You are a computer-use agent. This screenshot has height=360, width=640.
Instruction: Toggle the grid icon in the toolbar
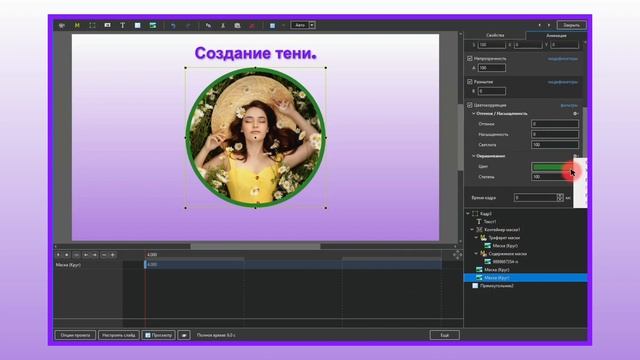click(272, 25)
